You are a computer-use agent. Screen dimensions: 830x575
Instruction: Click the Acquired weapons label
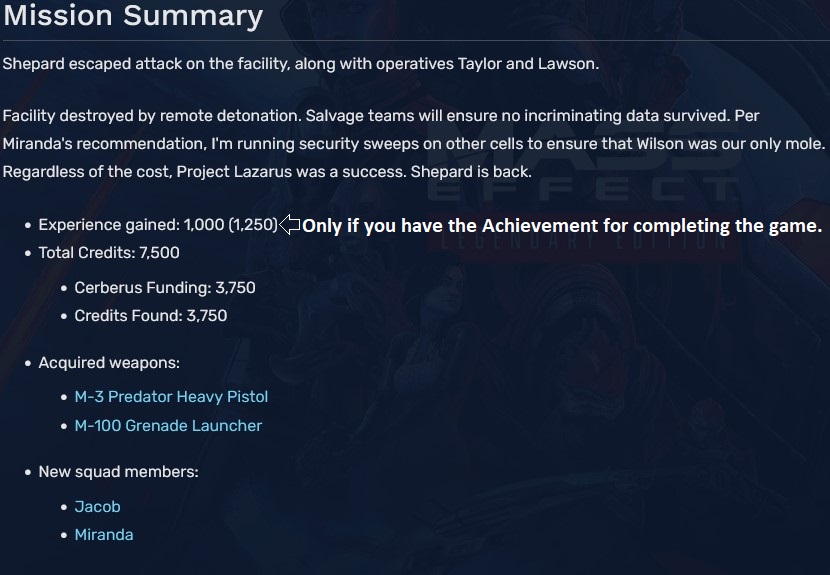click(x=109, y=363)
